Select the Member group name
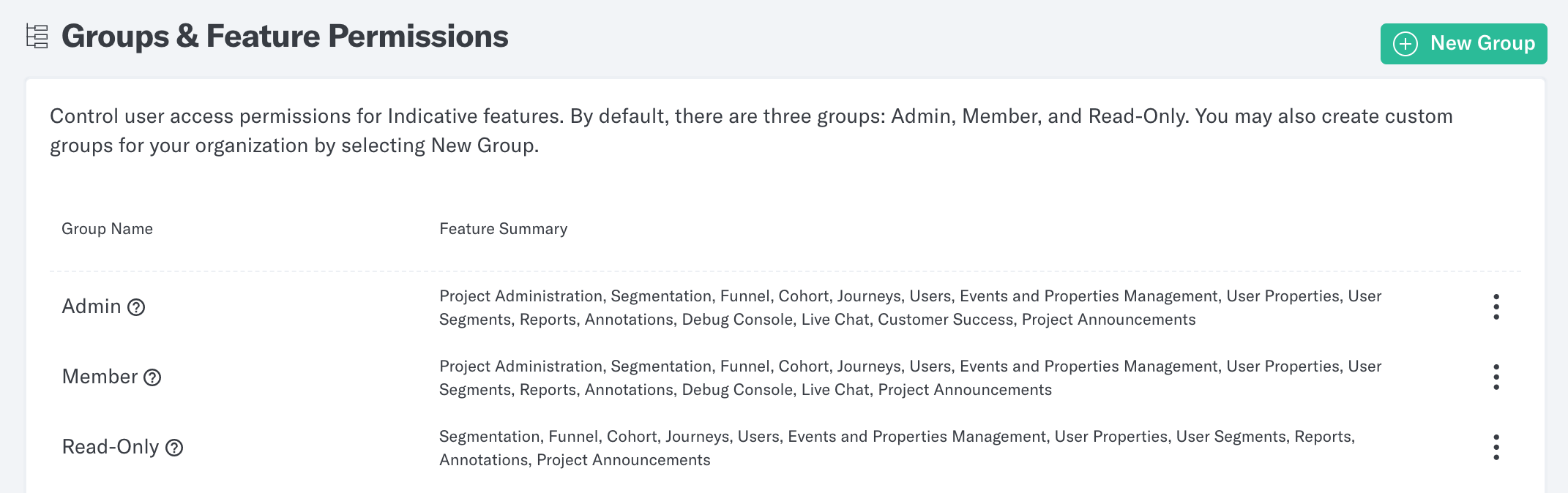The height and width of the screenshot is (493, 1568). tap(100, 377)
